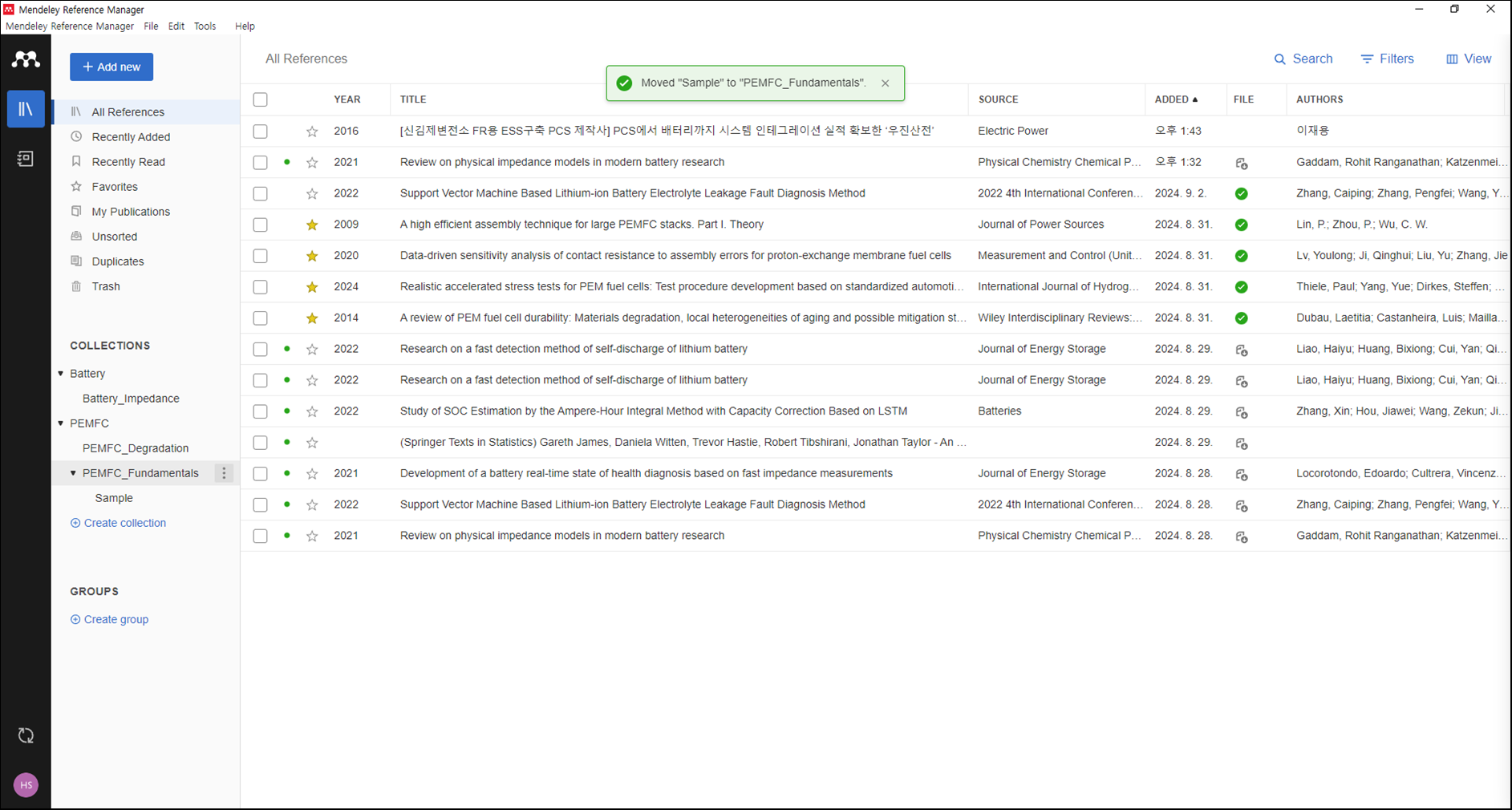This screenshot has height=810, width=1512.
Task: Click file check icon for 2024. 9. 2. row
Action: (1241, 194)
